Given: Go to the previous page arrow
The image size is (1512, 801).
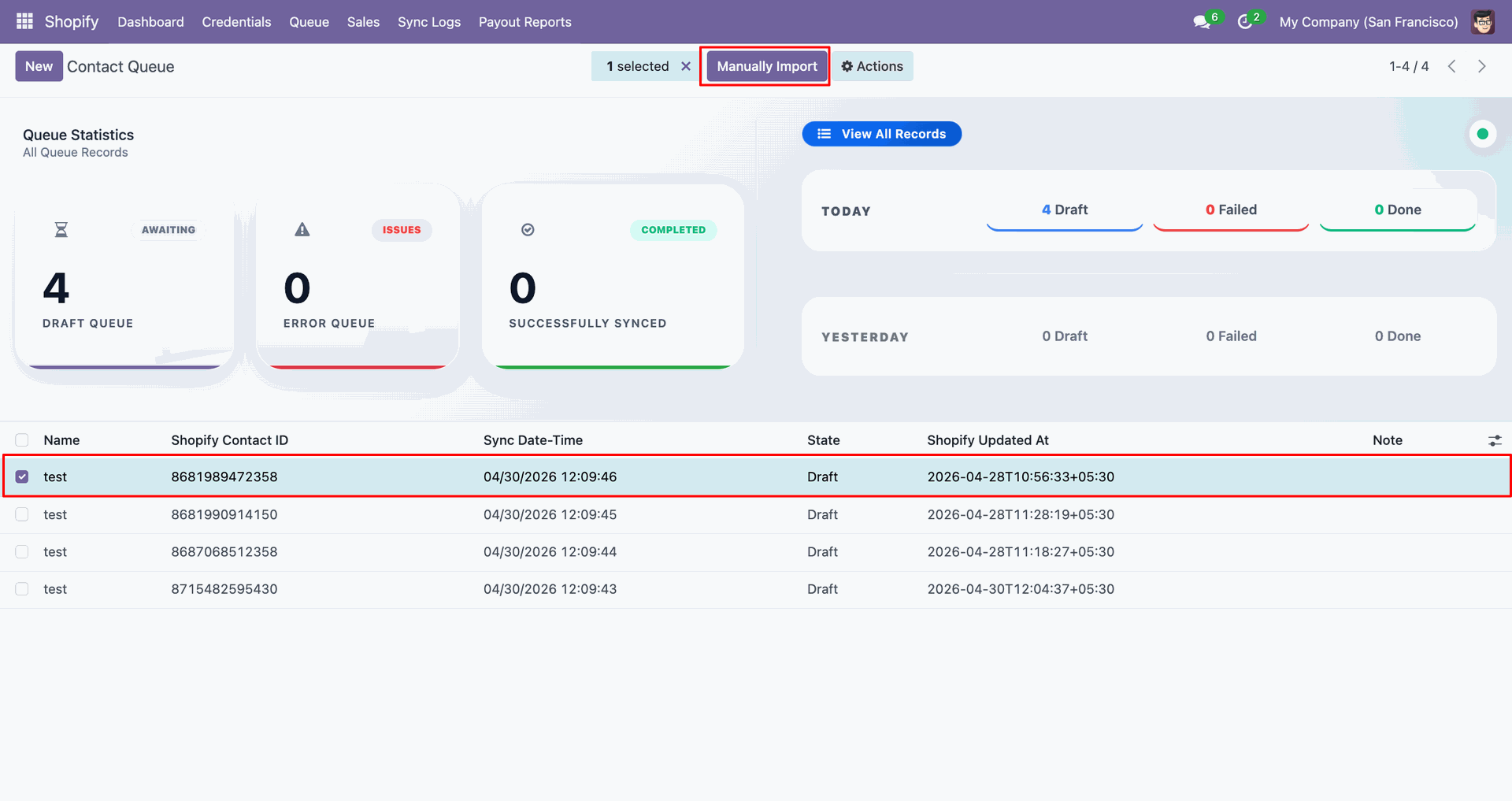Looking at the screenshot, I should pyautogui.click(x=1452, y=66).
